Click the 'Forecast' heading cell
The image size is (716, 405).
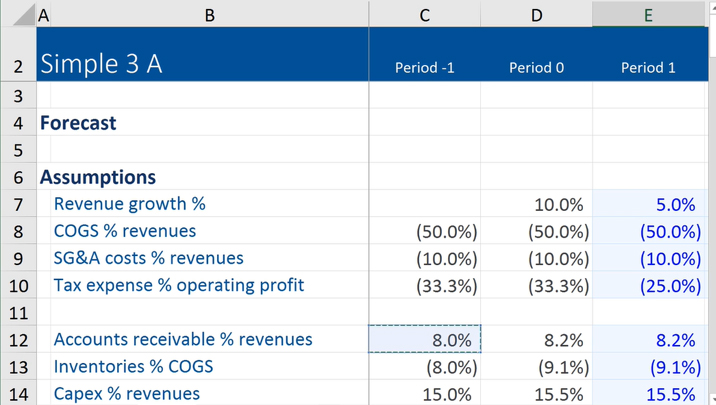tap(78, 123)
